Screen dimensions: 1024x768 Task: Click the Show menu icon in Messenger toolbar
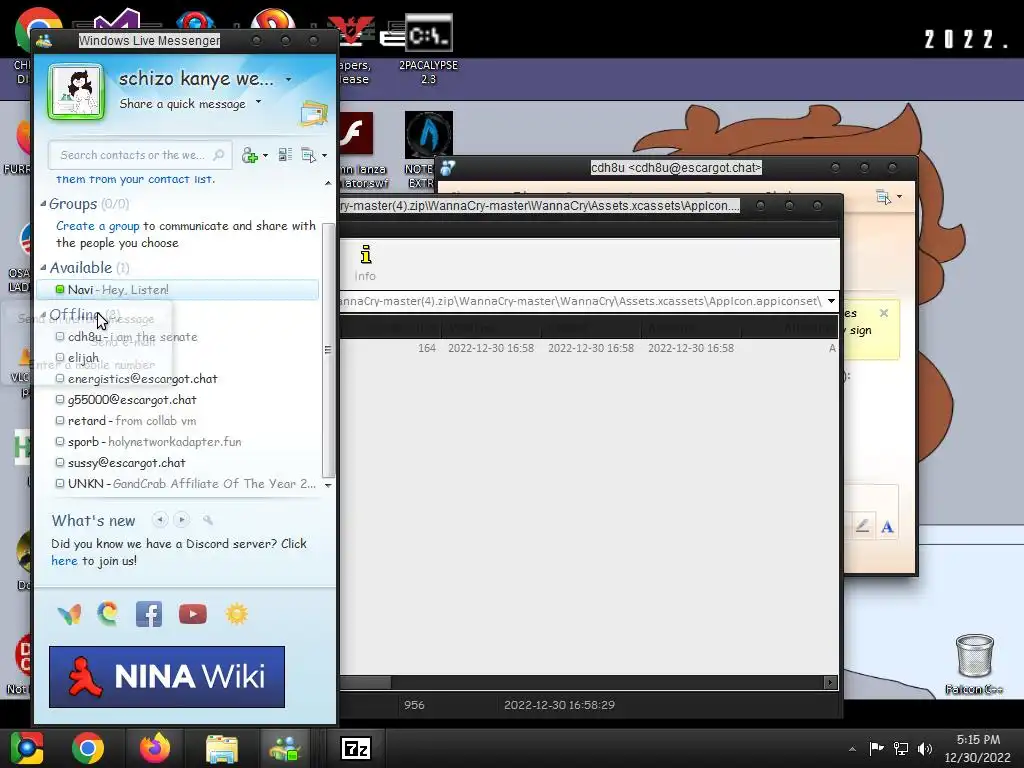click(x=308, y=155)
